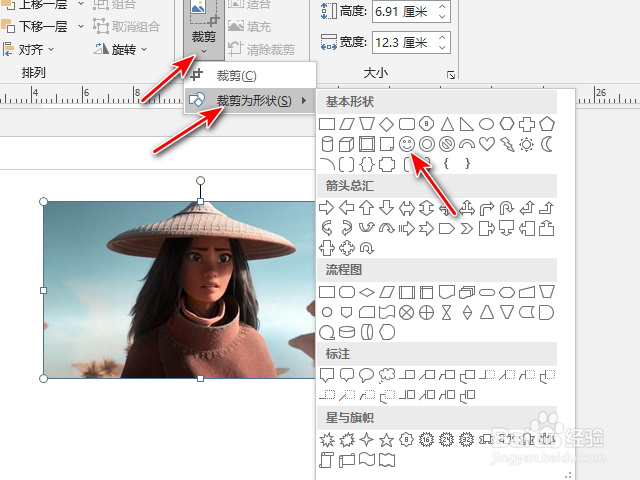Select the isosceles triangle basic shape

point(447,124)
